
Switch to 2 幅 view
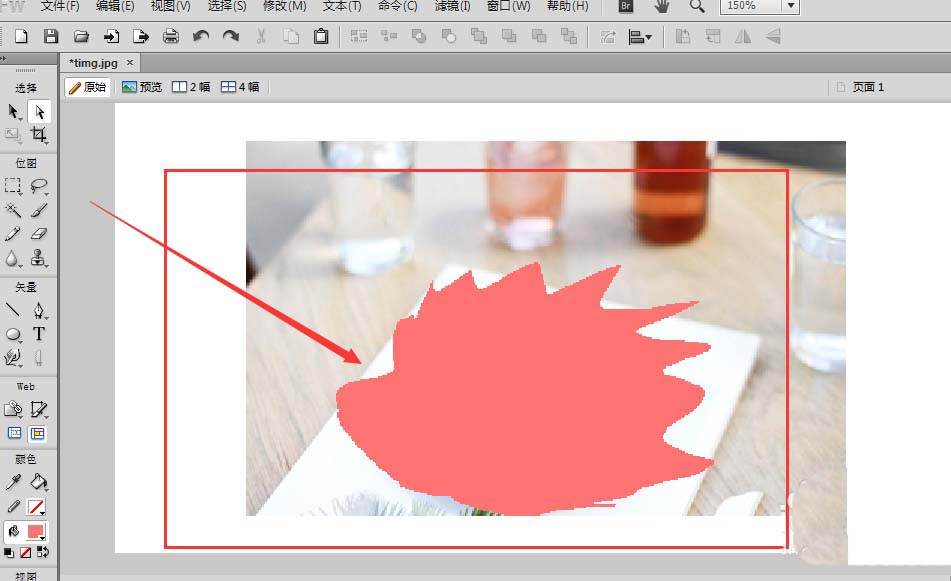coord(191,87)
